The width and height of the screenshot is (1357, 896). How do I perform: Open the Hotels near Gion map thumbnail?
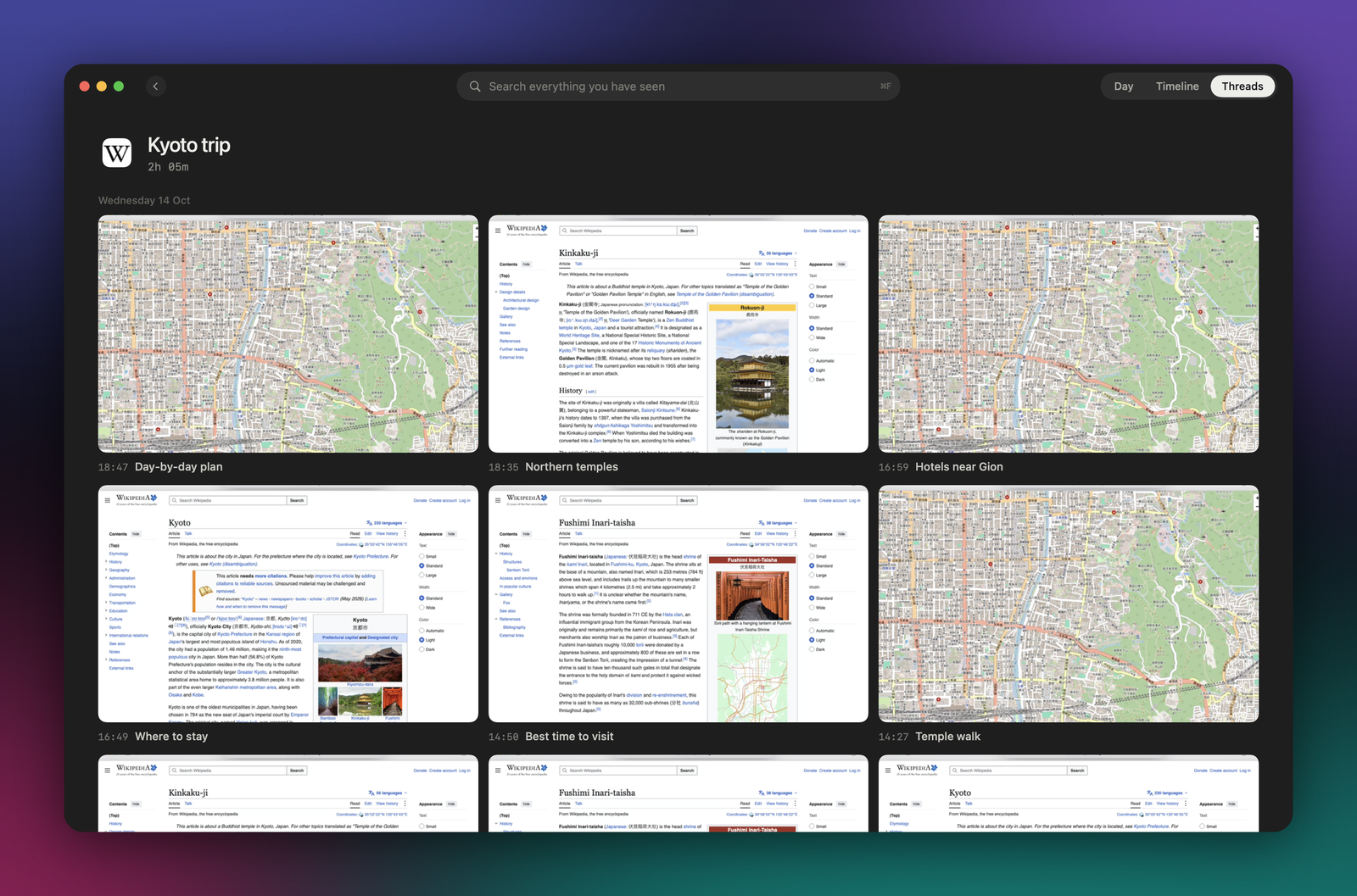click(1069, 334)
